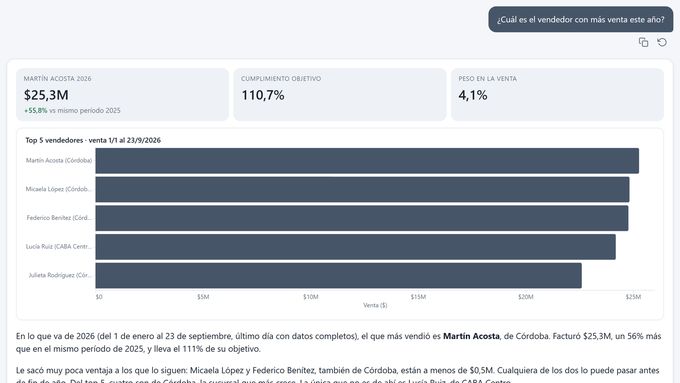The image size is (680, 383).
Task: Click the '$0' axis tick
Action: [x=99, y=297]
